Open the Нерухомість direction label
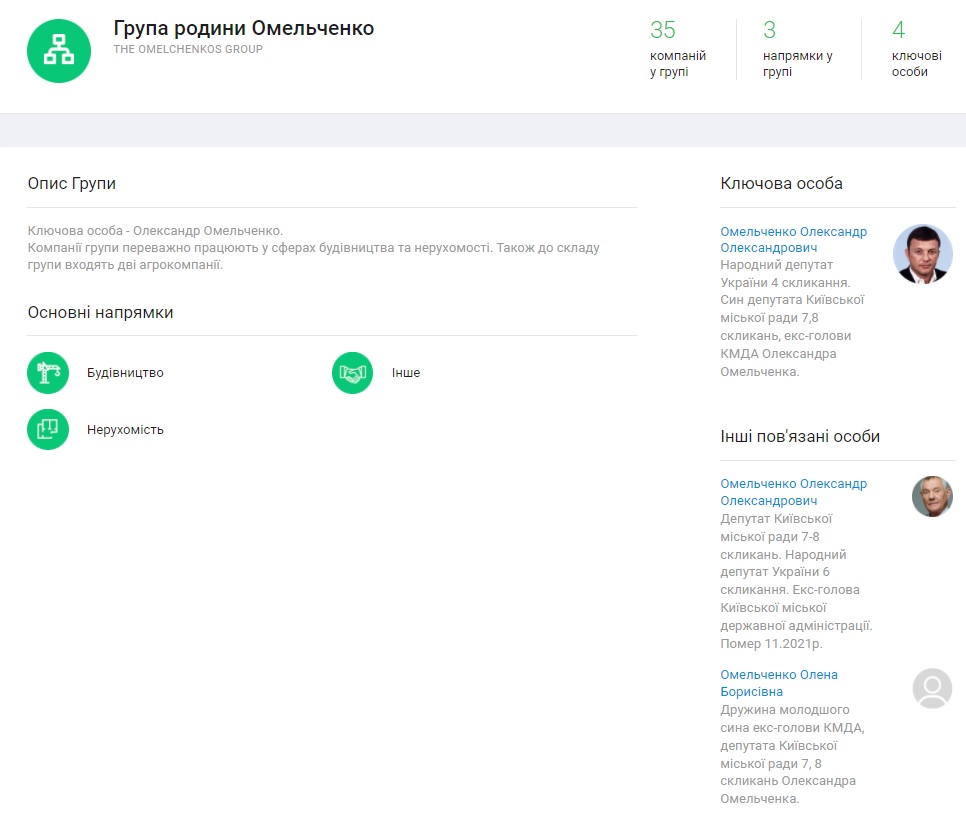Screen dimensions: 966x815 tap(125, 430)
